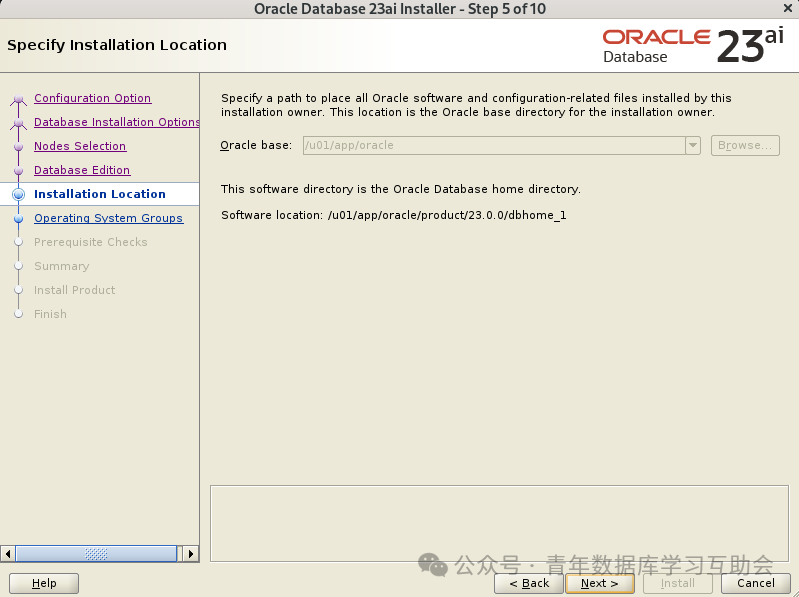Click the Prerequisite Checks step label
Image resolution: width=799 pixels, height=597 pixels.
click(91, 242)
